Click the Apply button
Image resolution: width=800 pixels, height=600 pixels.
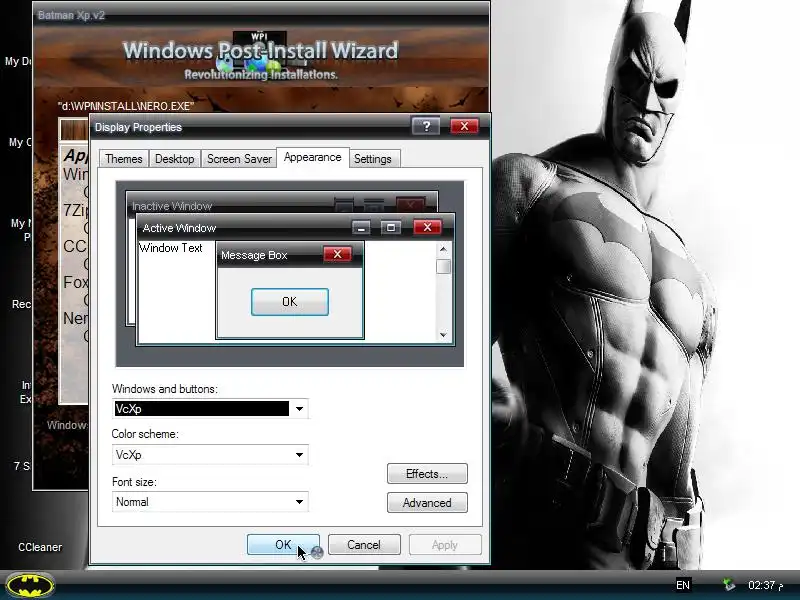point(445,544)
